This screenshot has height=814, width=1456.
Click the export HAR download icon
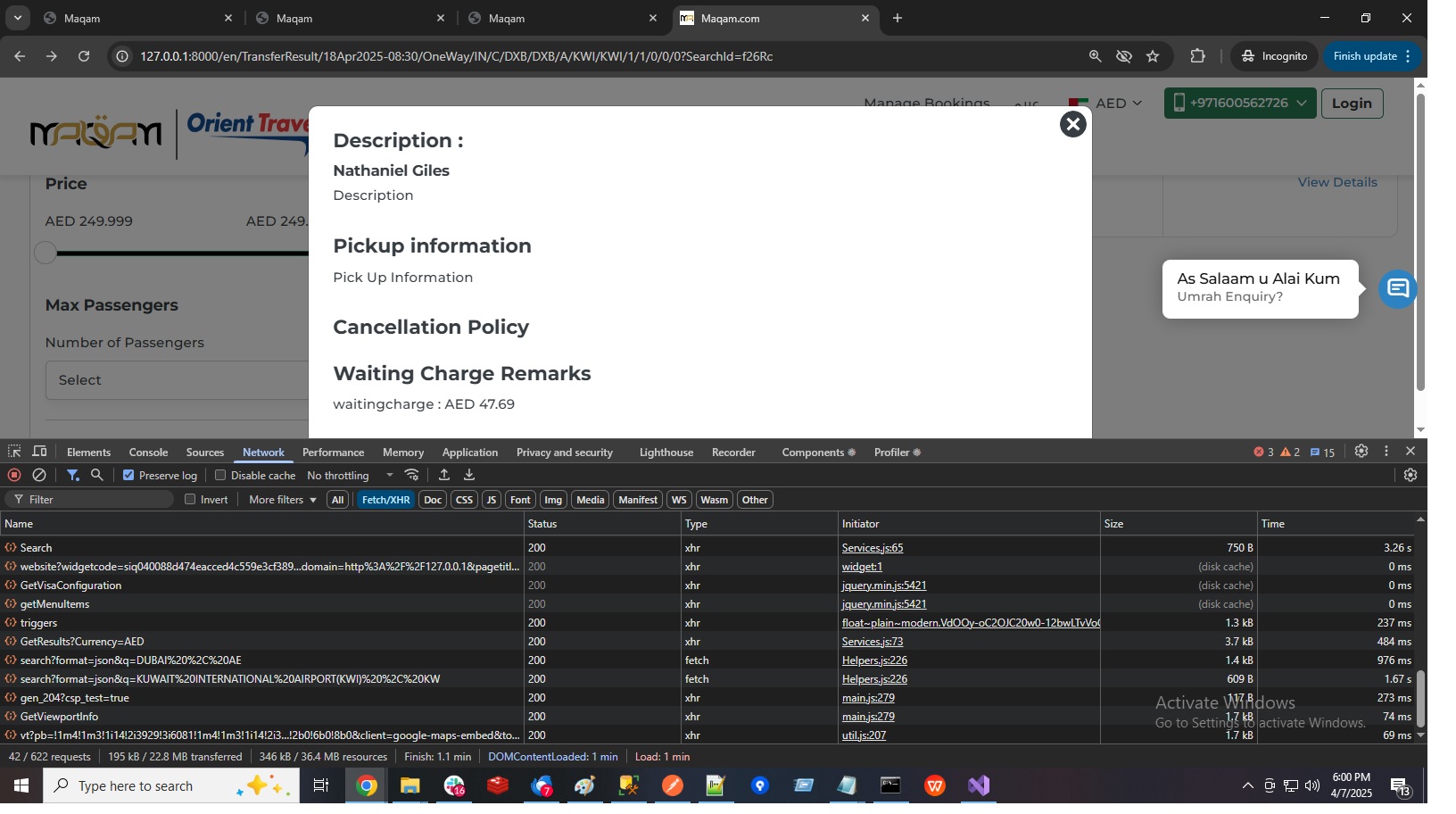click(469, 476)
